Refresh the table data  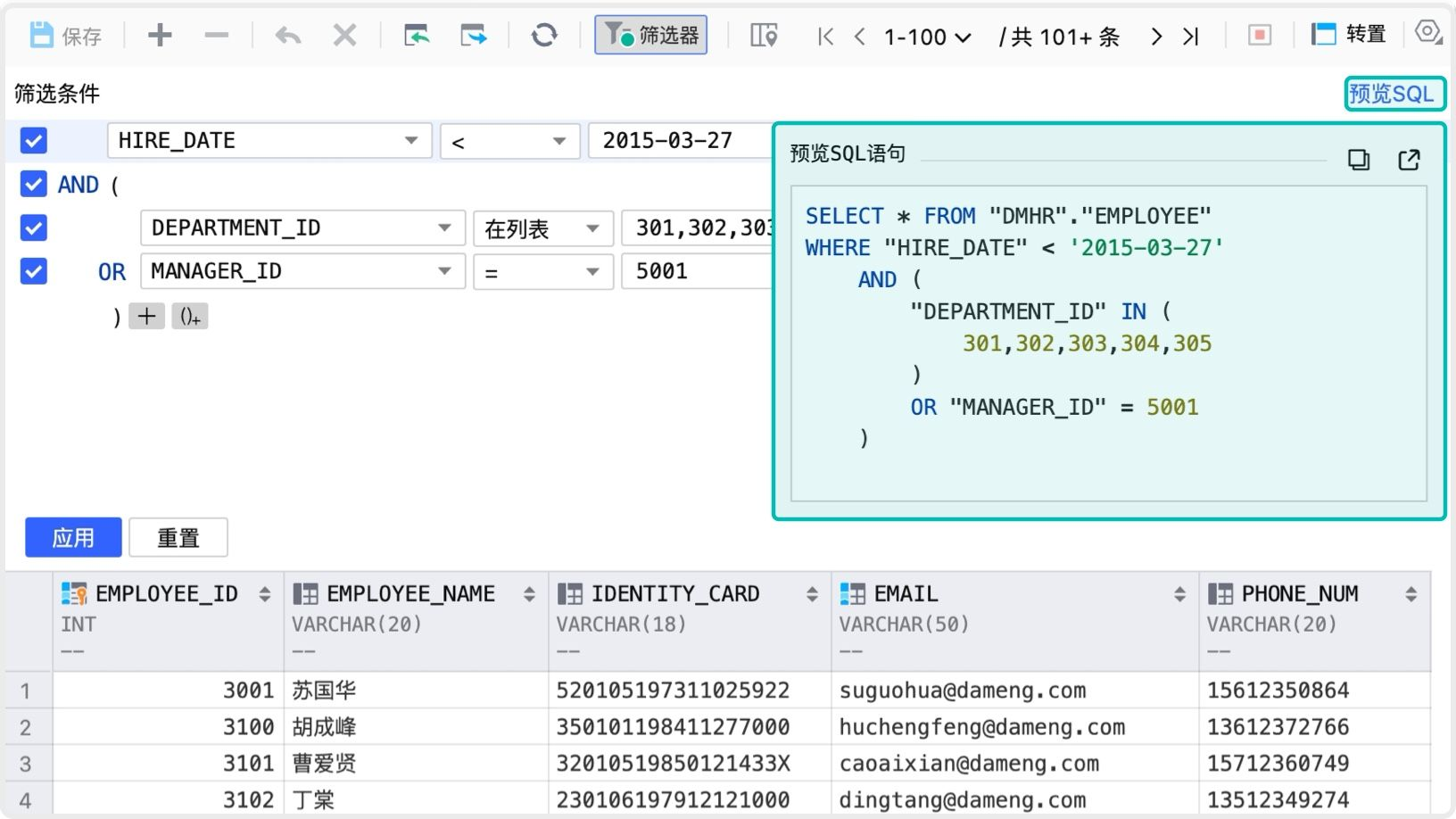click(544, 36)
